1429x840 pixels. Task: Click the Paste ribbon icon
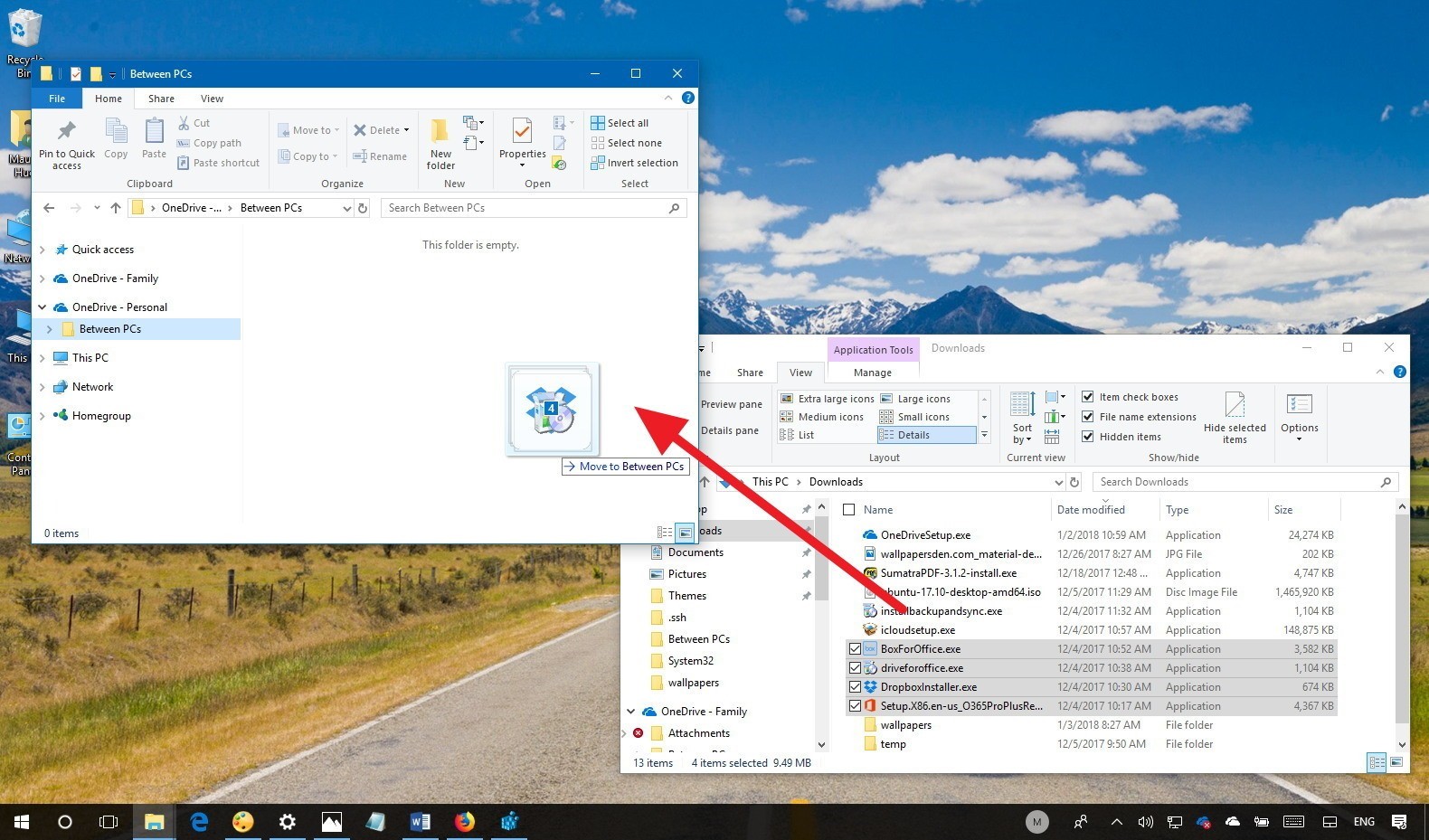pos(155,132)
